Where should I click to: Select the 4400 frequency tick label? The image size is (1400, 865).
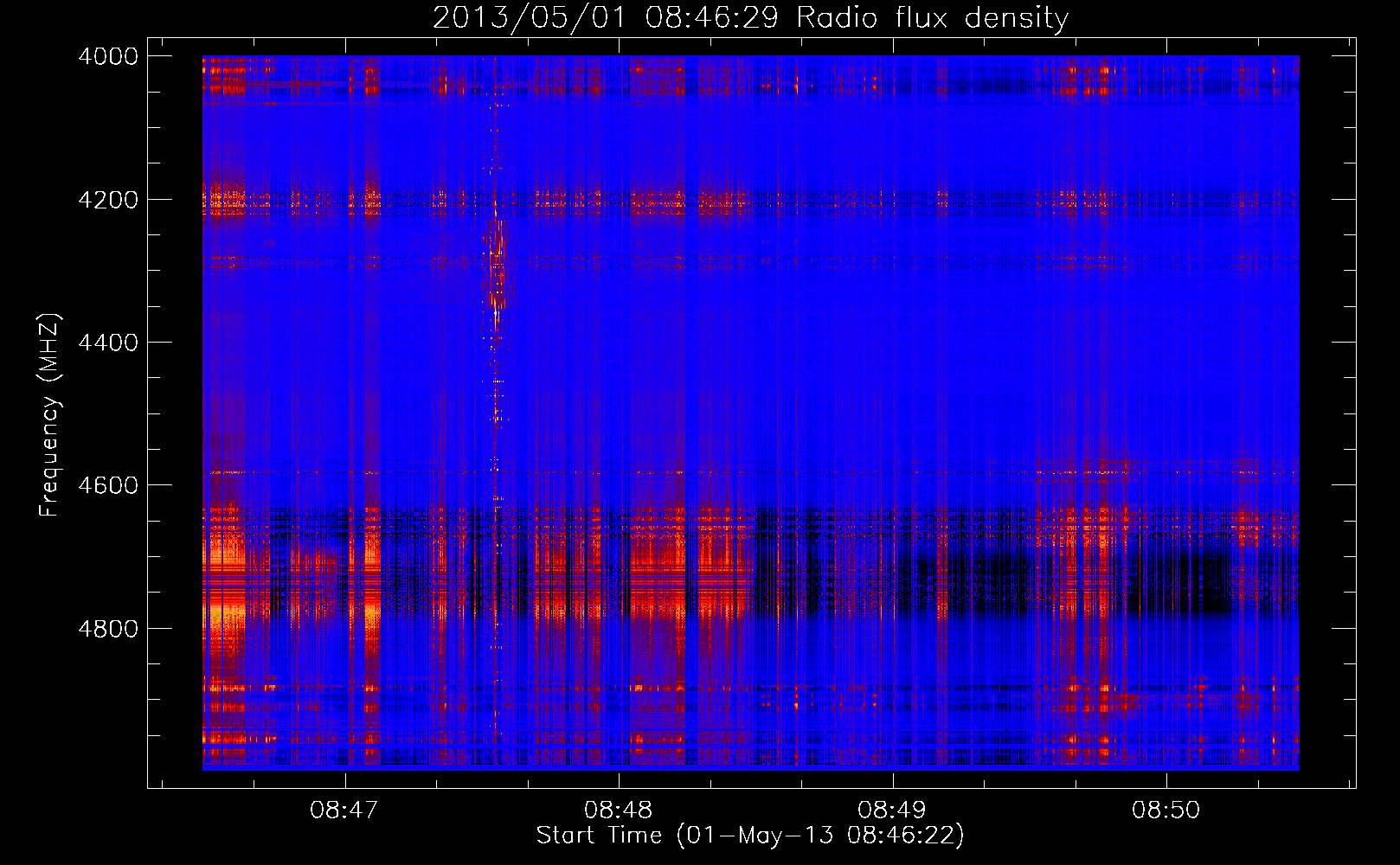point(108,343)
